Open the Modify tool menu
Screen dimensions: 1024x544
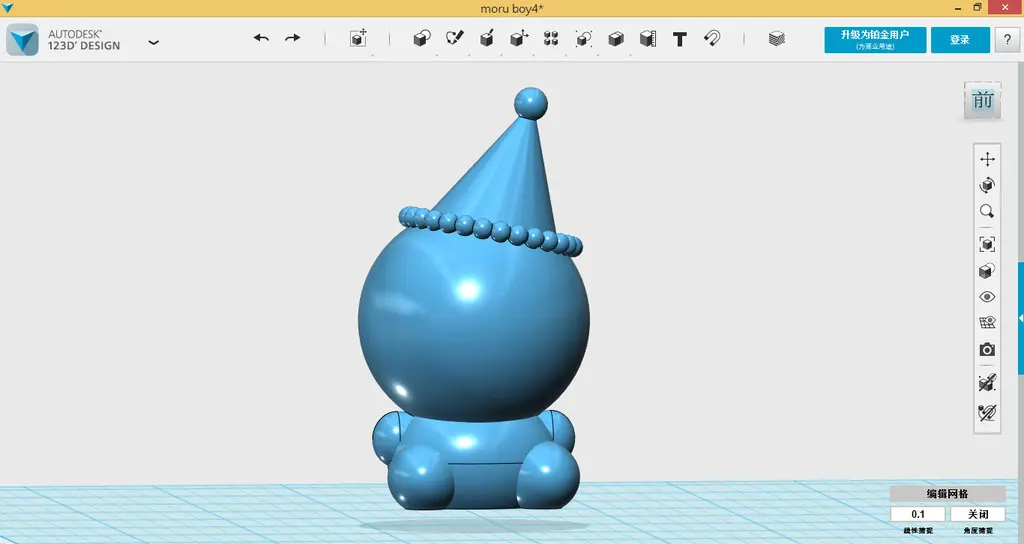pyautogui.click(x=519, y=39)
